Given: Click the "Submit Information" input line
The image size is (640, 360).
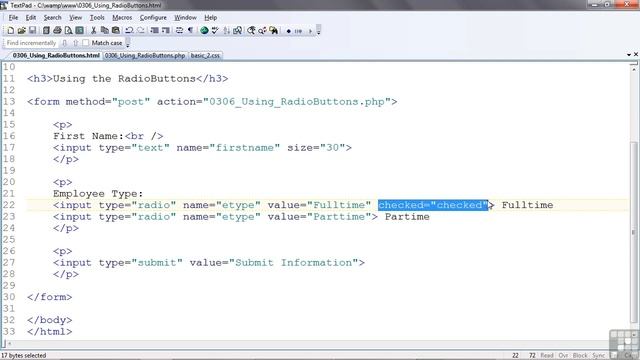Looking at the screenshot, I should point(209,262).
